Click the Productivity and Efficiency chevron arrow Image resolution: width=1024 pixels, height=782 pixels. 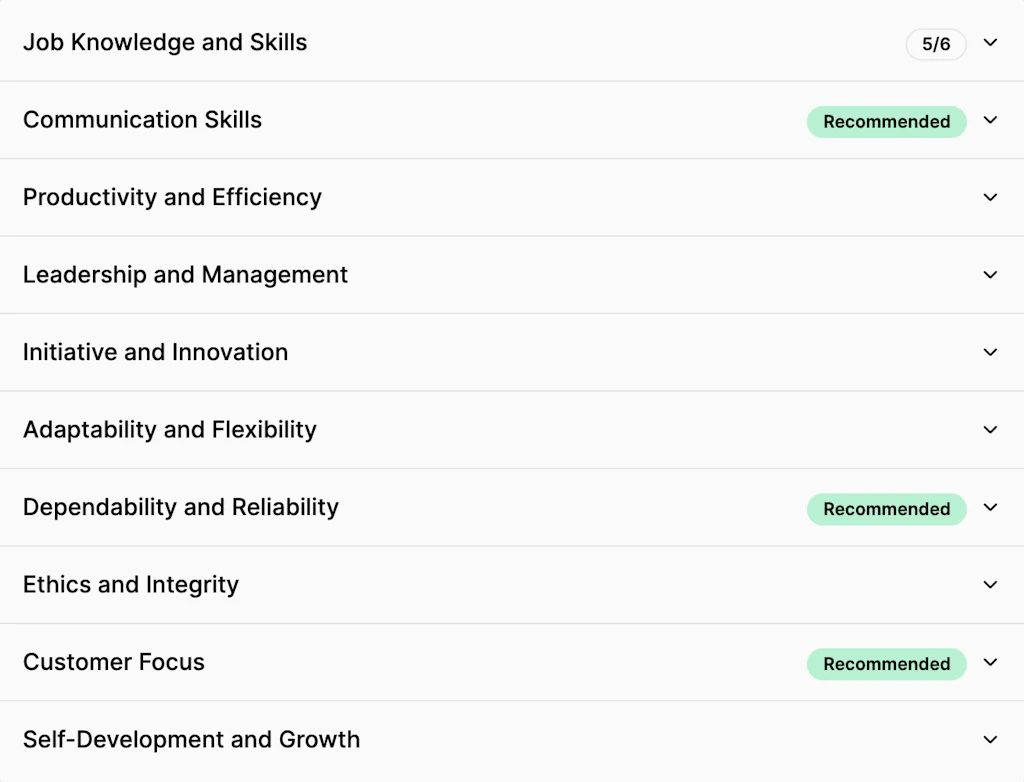click(990, 197)
